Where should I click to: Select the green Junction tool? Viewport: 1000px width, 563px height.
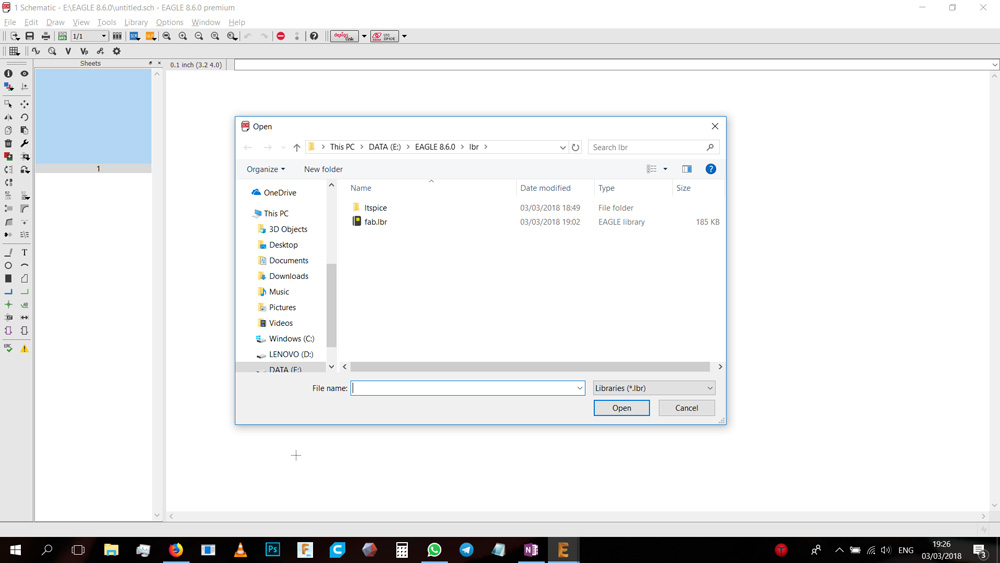[8, 305]
